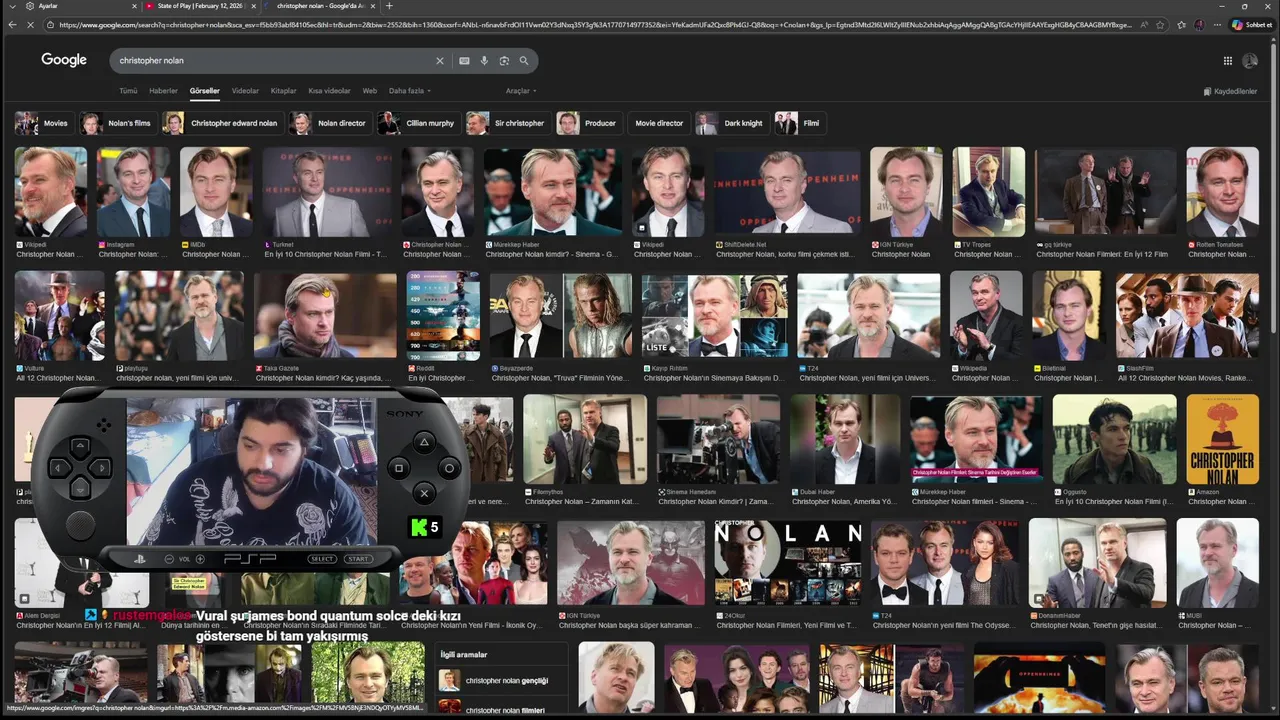Open the TV Tropes image result
Viewport: 1280px width, 720px height.
(x=988, y=192)
